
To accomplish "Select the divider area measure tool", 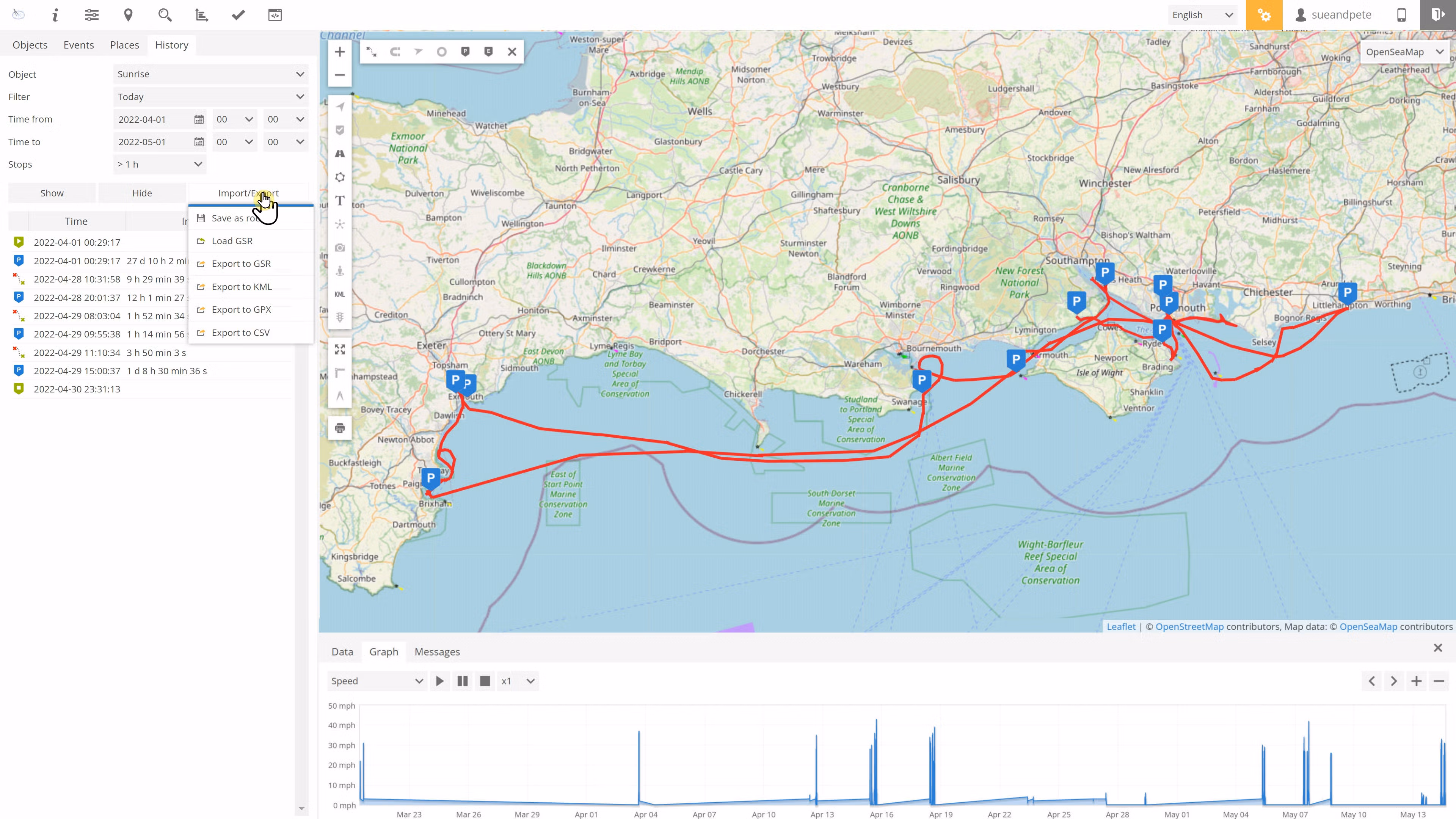I will click(x=340, y=395).
